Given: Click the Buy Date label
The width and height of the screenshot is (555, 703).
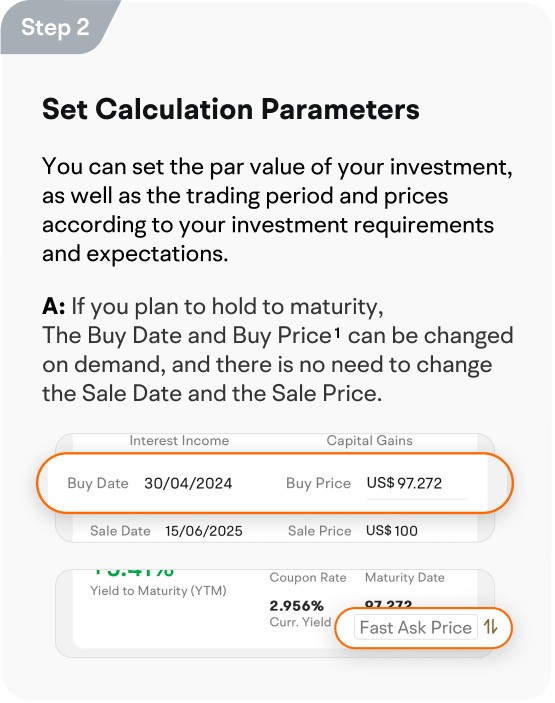Looking at the screenshot, I should [98, 483].
